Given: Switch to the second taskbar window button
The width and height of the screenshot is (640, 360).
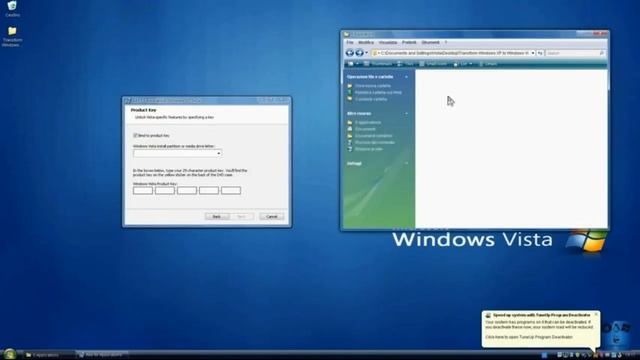Looking at the screenshot, I should pos(102,355).
